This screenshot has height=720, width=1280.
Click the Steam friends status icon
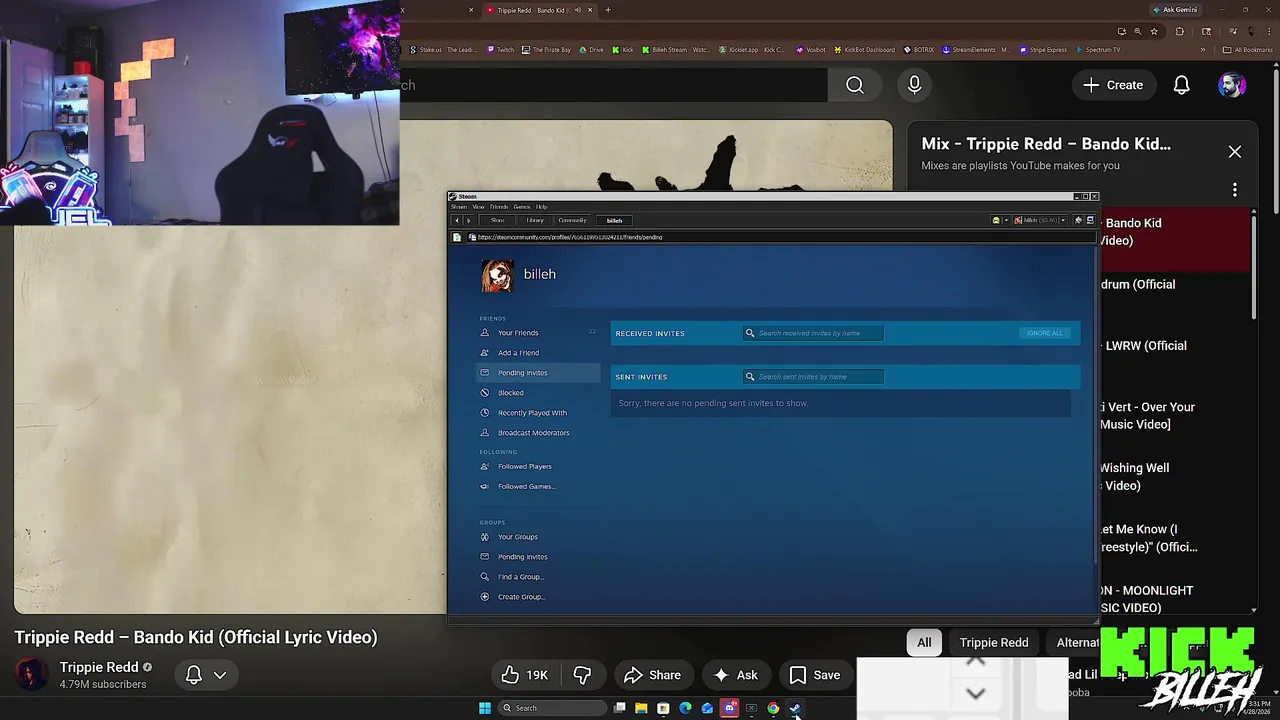[996, 220]
